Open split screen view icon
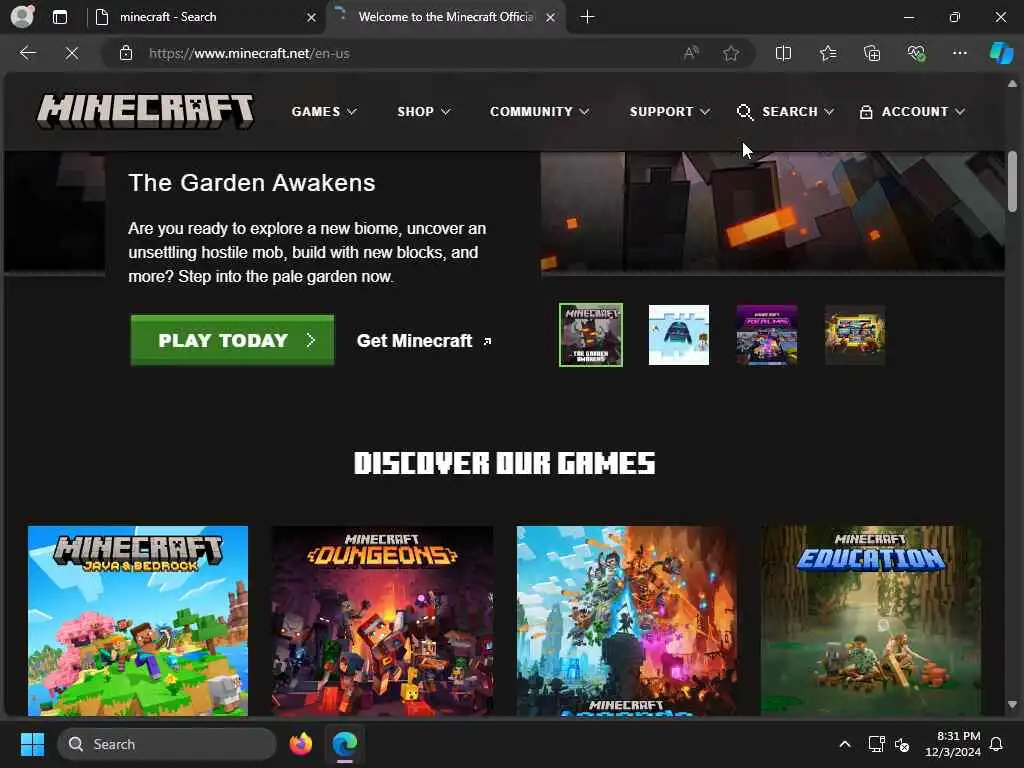 pyautogui.click(x=783, y=53)
